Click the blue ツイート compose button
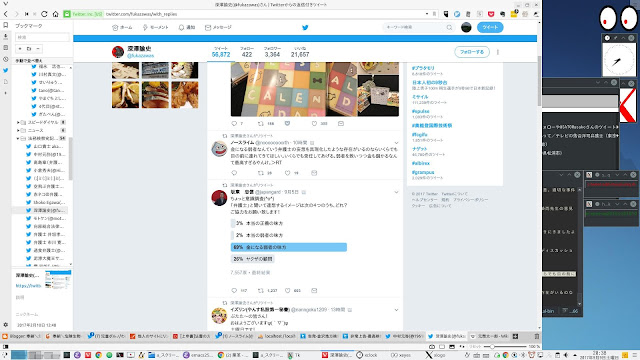 tap(490, 27)
